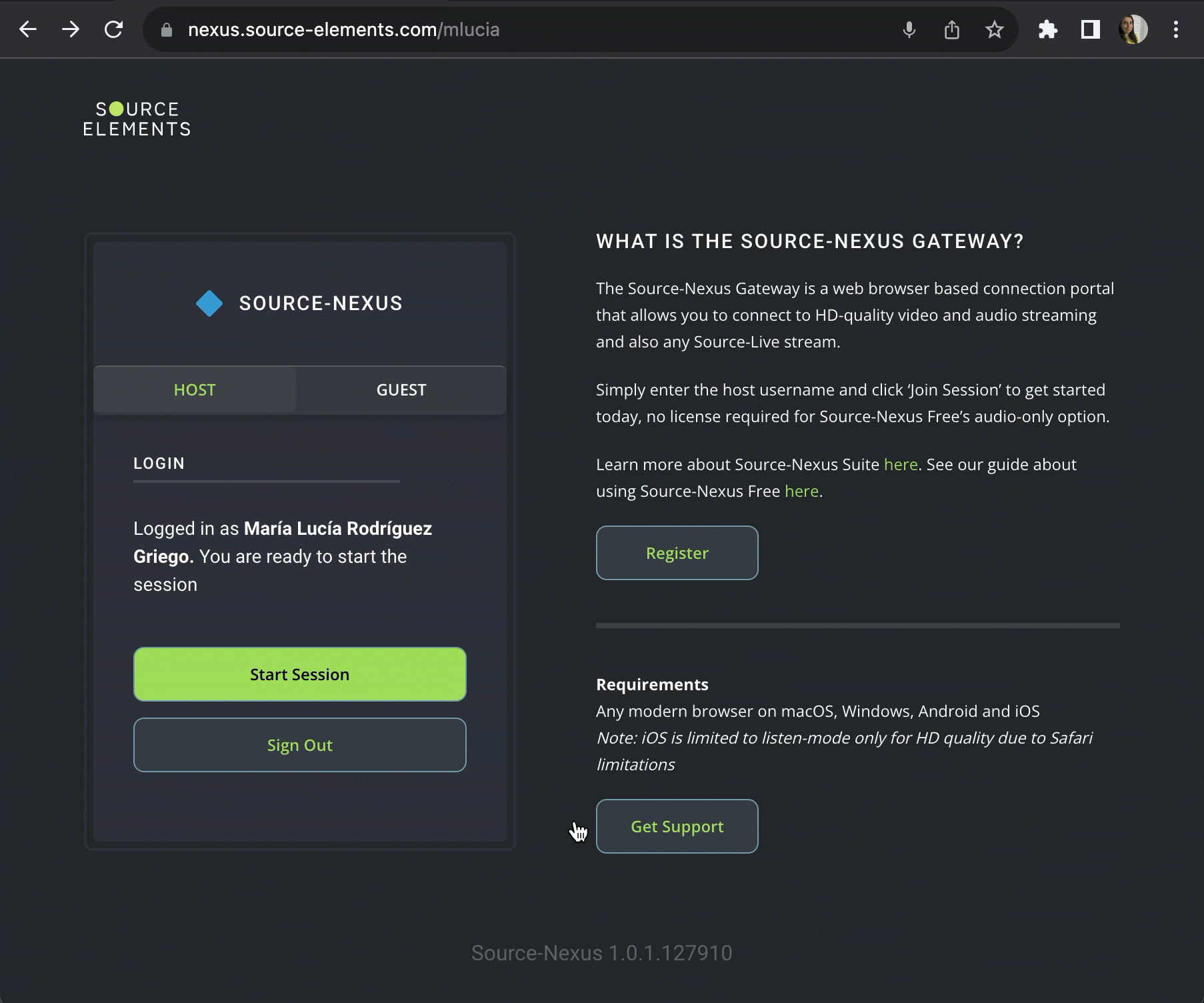Viewport: 1204px width, 1003px height.
Task: Bookmark this page with star icon
Action: (x=994, y=30)
